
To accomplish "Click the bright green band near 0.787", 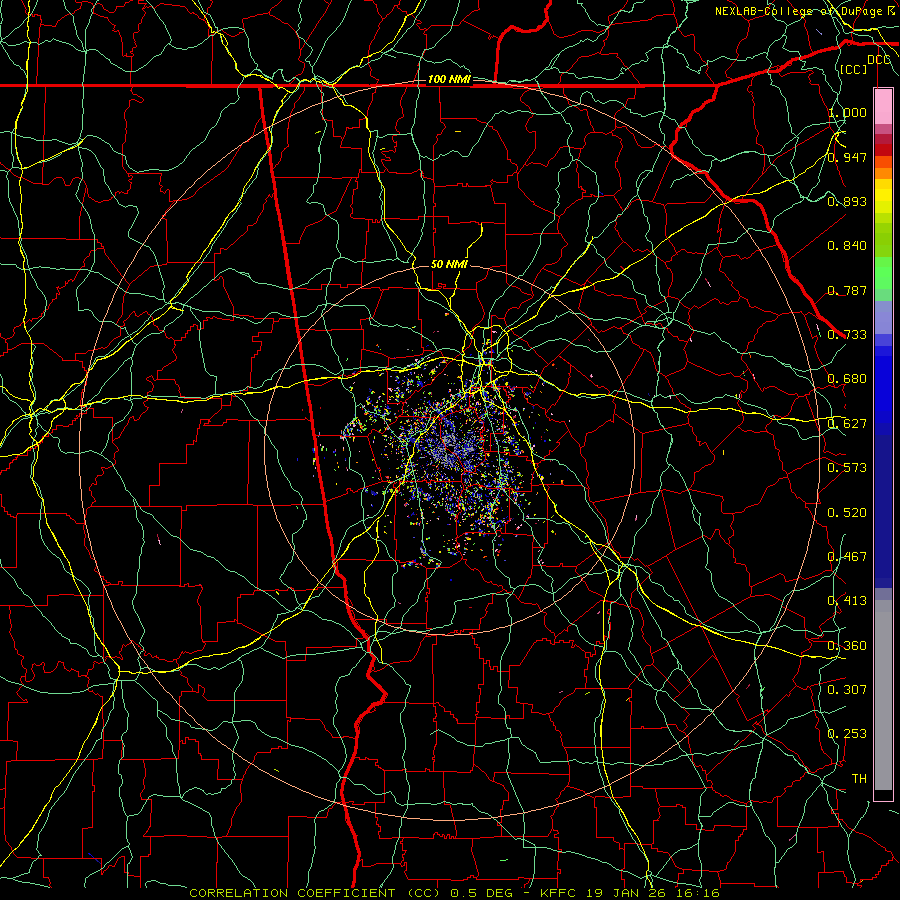I will click(x=883, y=273).
